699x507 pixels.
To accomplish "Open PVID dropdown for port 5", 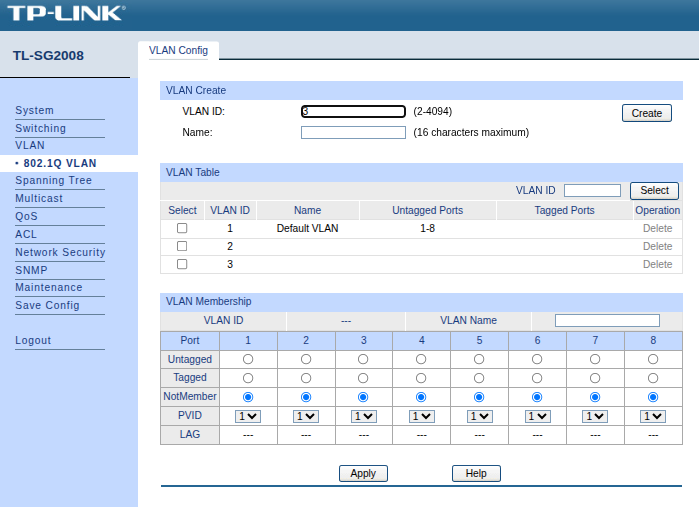I will click(480, 416).
